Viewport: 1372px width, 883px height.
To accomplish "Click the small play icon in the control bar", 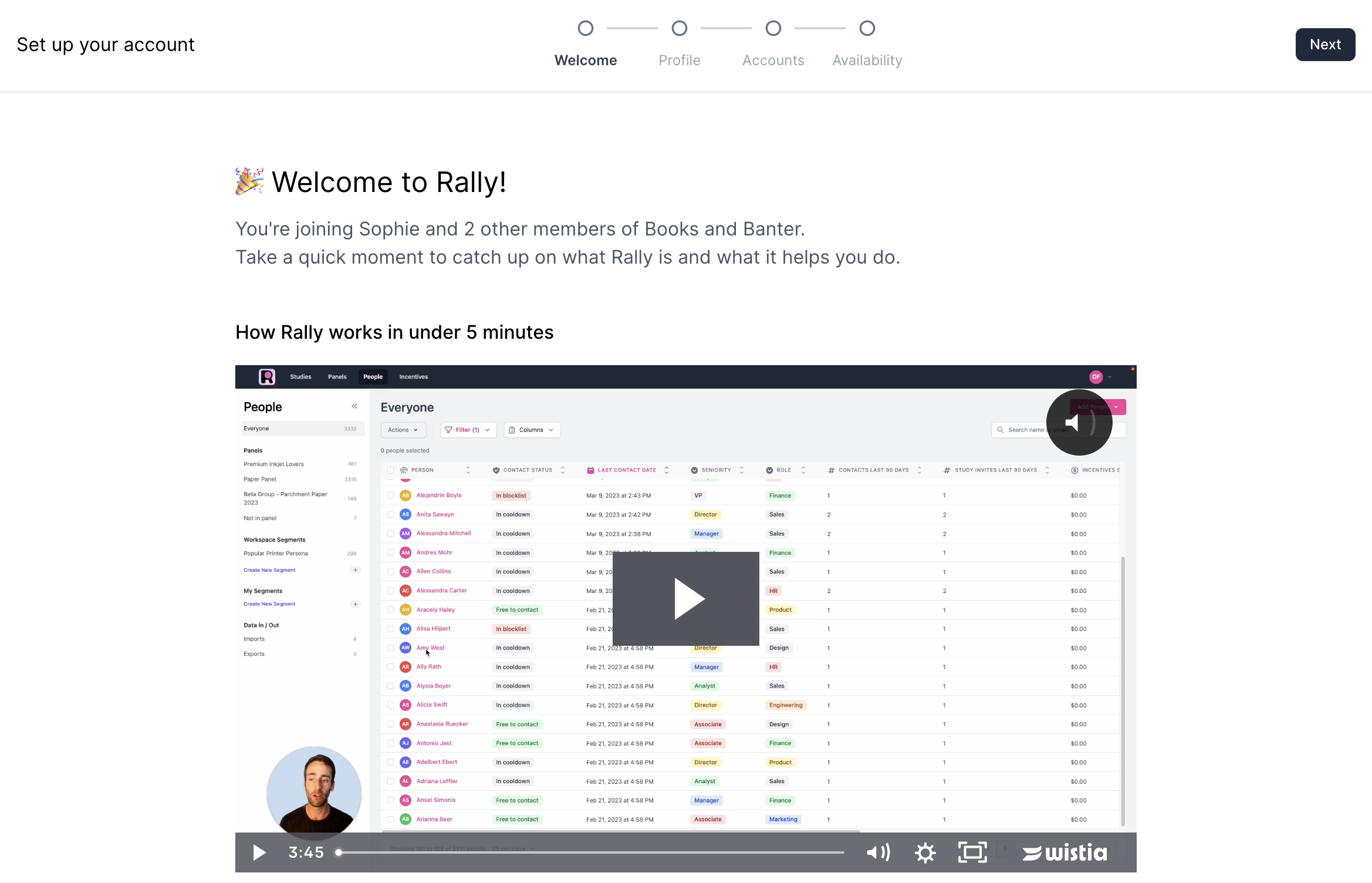I will click(x=259, y=852).
